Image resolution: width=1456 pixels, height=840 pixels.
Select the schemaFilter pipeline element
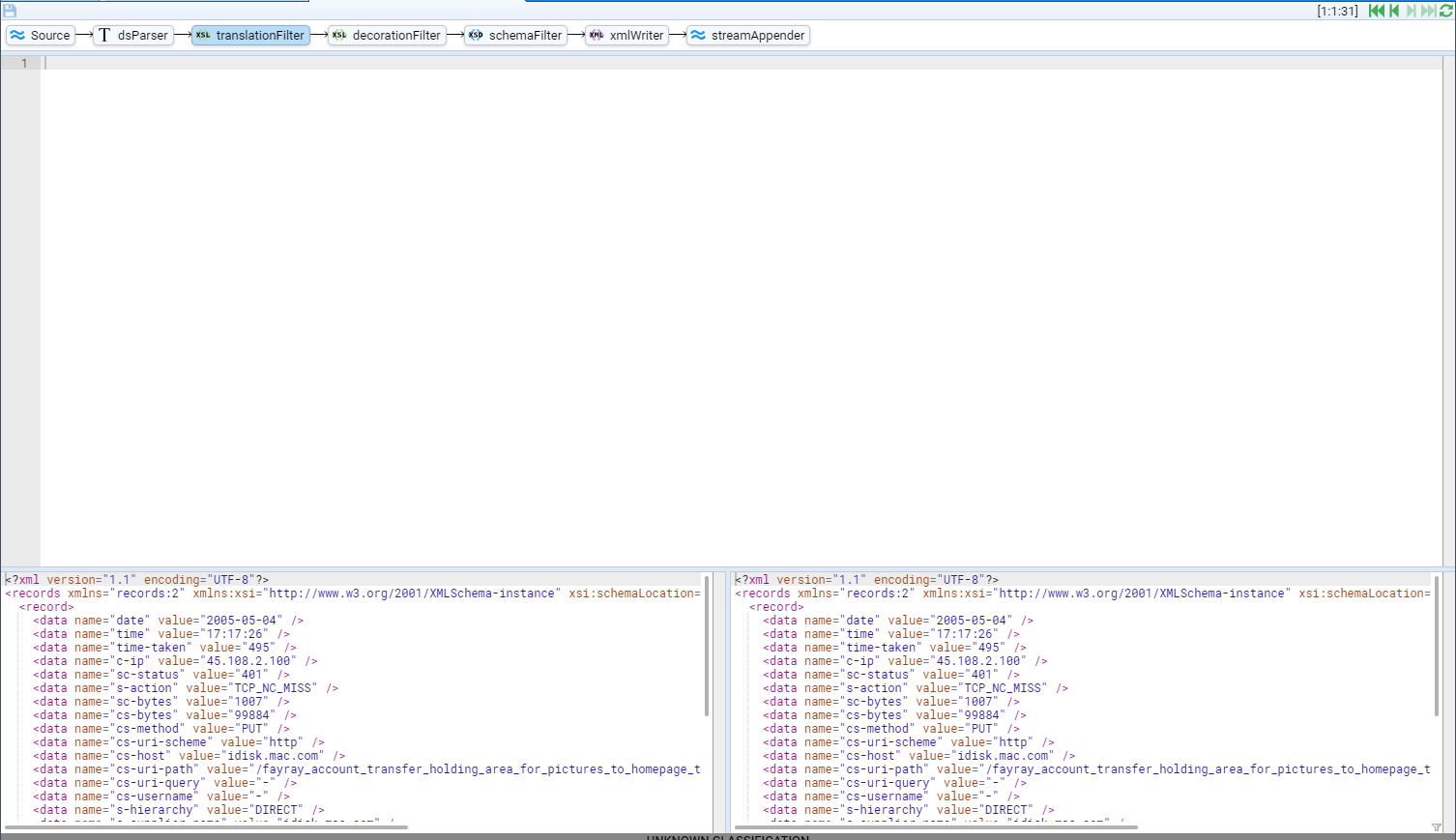[x=515, y=36]
